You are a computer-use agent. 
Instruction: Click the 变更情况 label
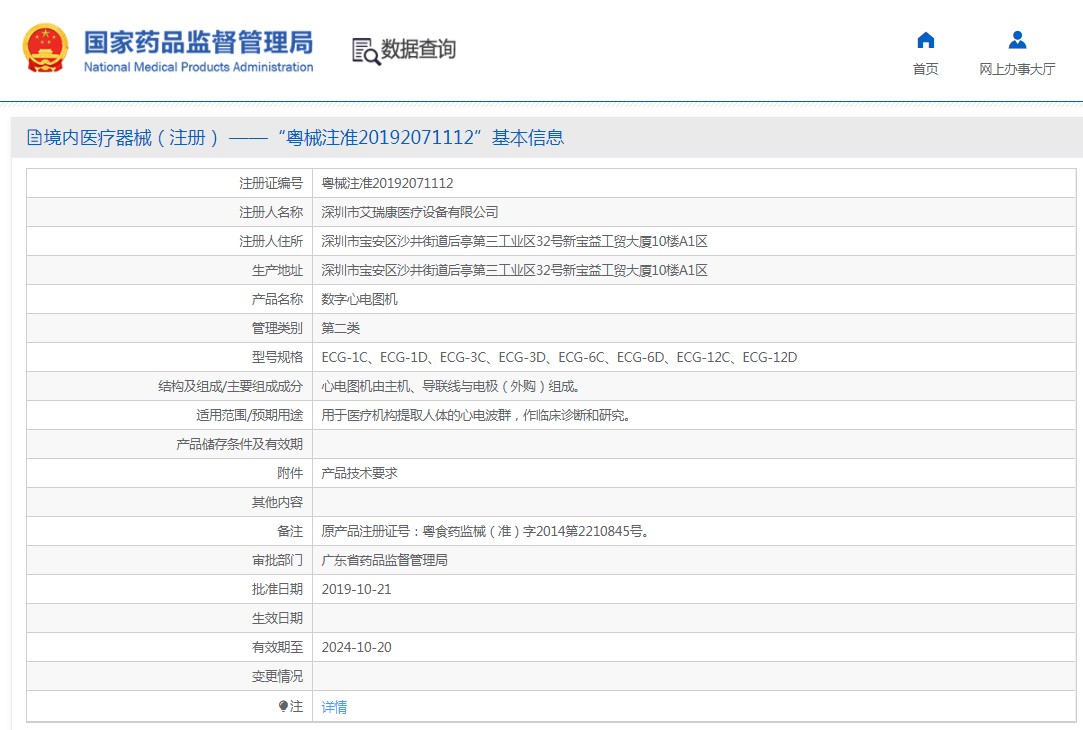tap(277, 676)
